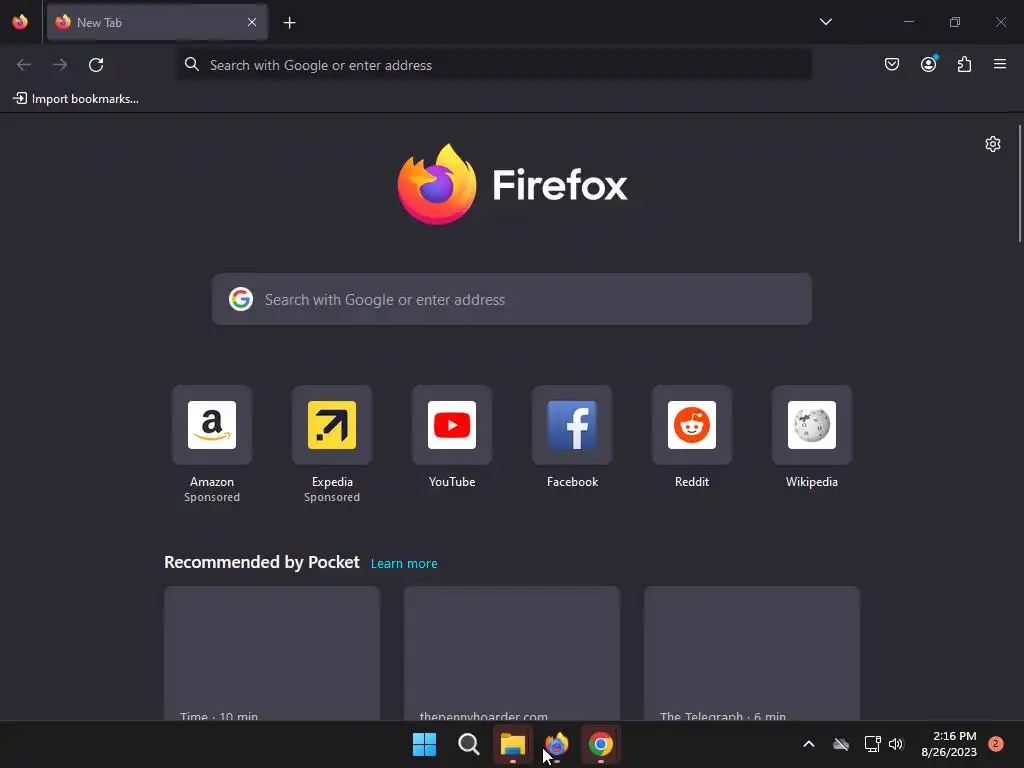Open The Telegraph story card
This screenshot has width=1024, height=768.
tap(752, 653)
